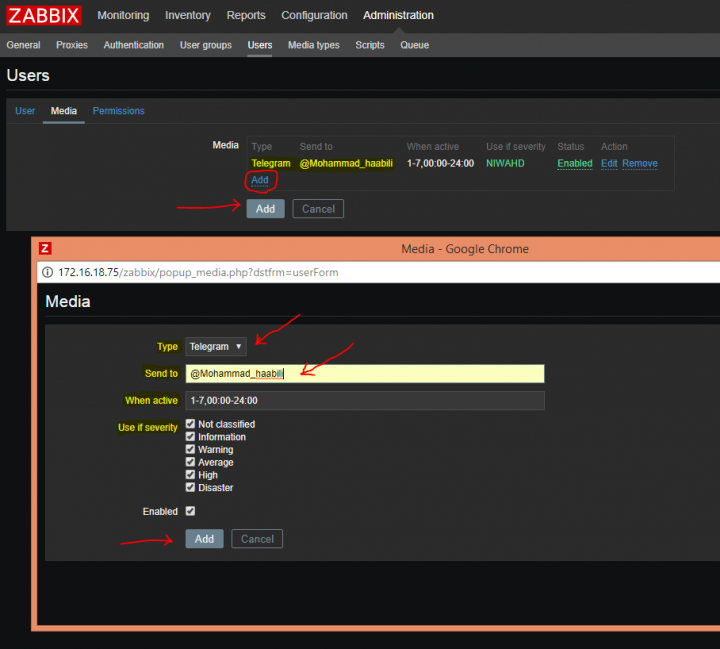Toggle the Warning severity checkbox

(x=190, y=449)
